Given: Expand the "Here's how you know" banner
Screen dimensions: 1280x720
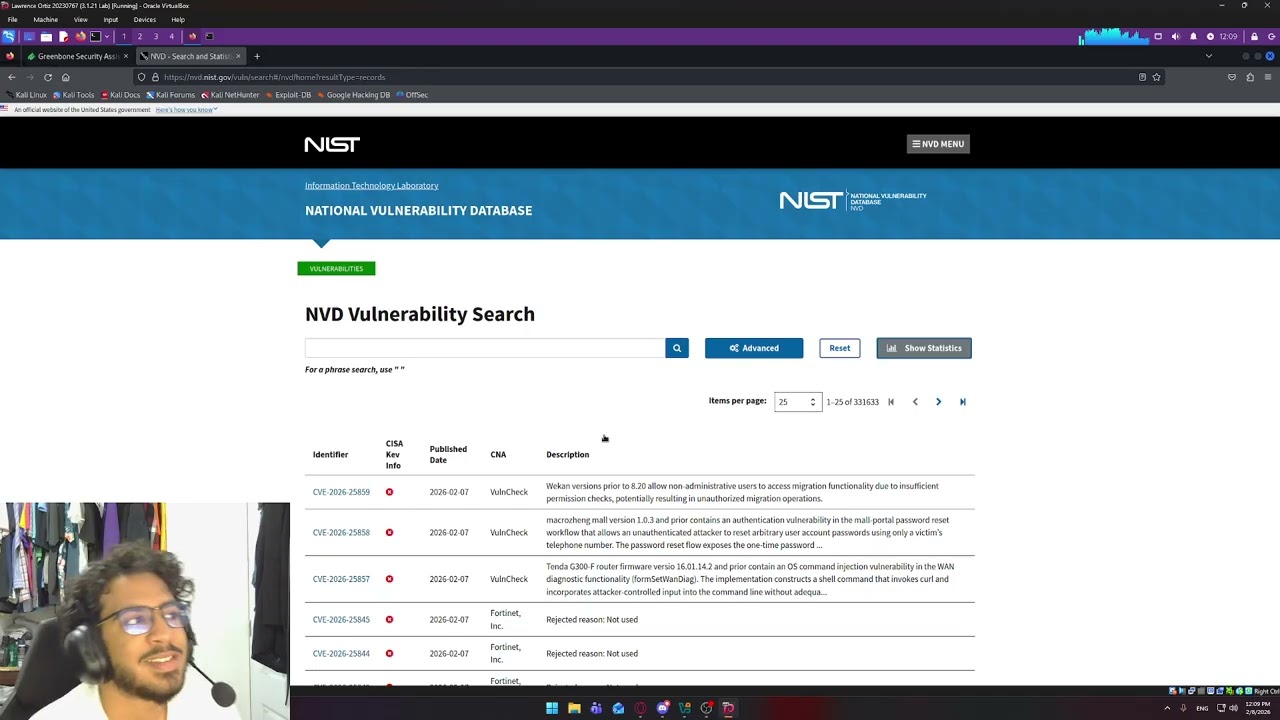Looking at the screenshot, I should 186,110.
